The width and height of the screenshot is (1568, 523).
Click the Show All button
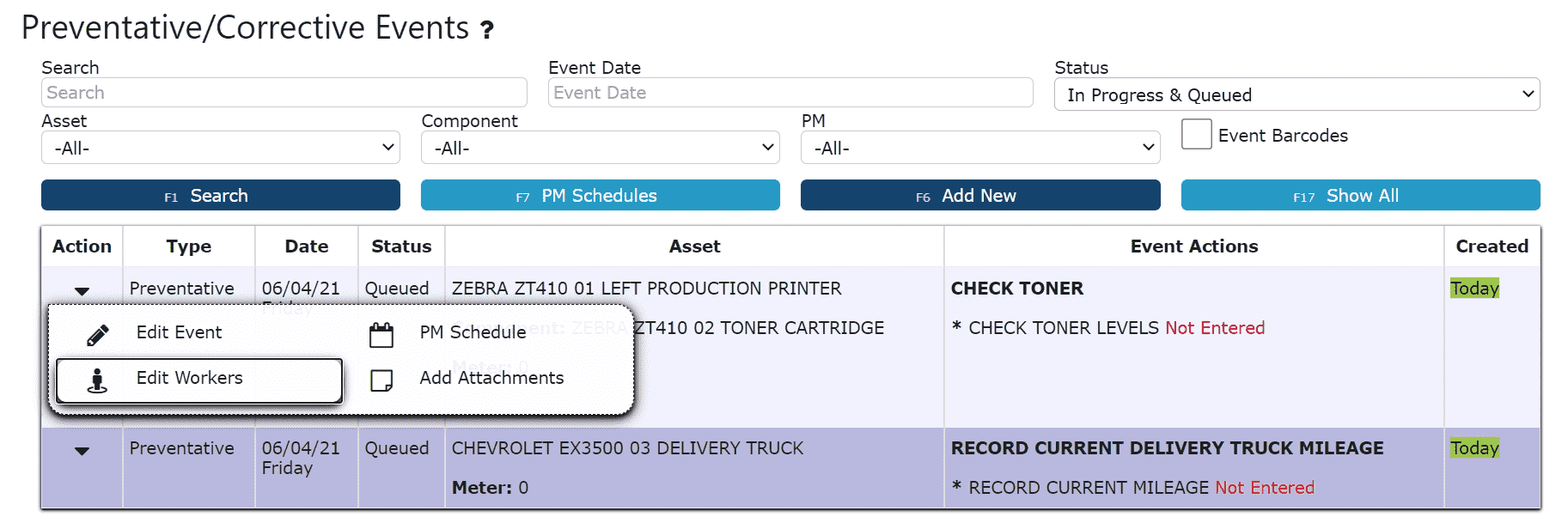1360,195
